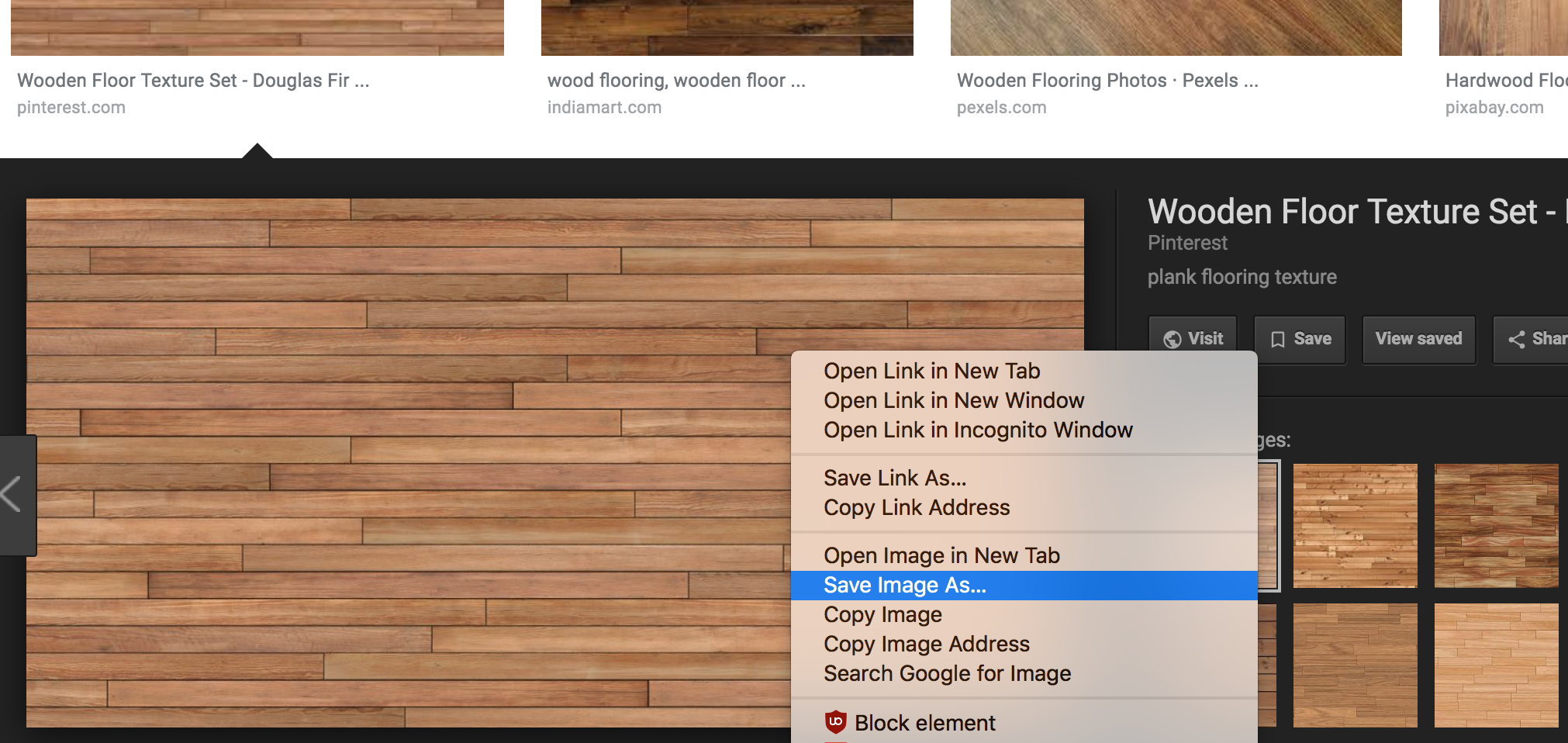
Task: Click the Visit button
Action: [x=1193, y=339]
